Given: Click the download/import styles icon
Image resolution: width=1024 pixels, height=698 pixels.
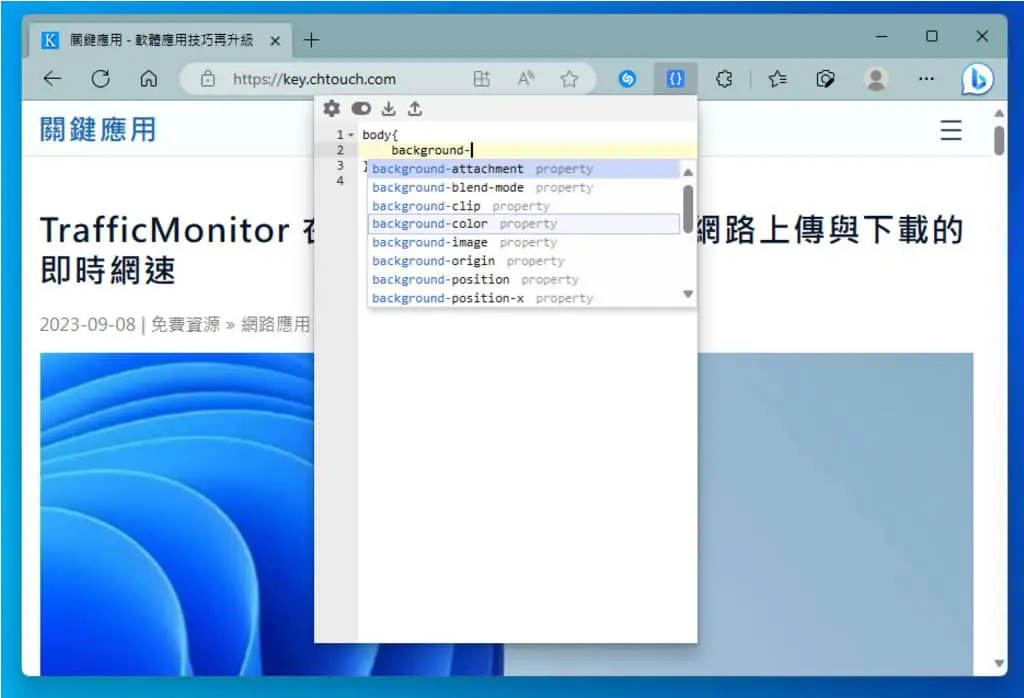Looking at the screenshot, I should (x=389, y=108).
